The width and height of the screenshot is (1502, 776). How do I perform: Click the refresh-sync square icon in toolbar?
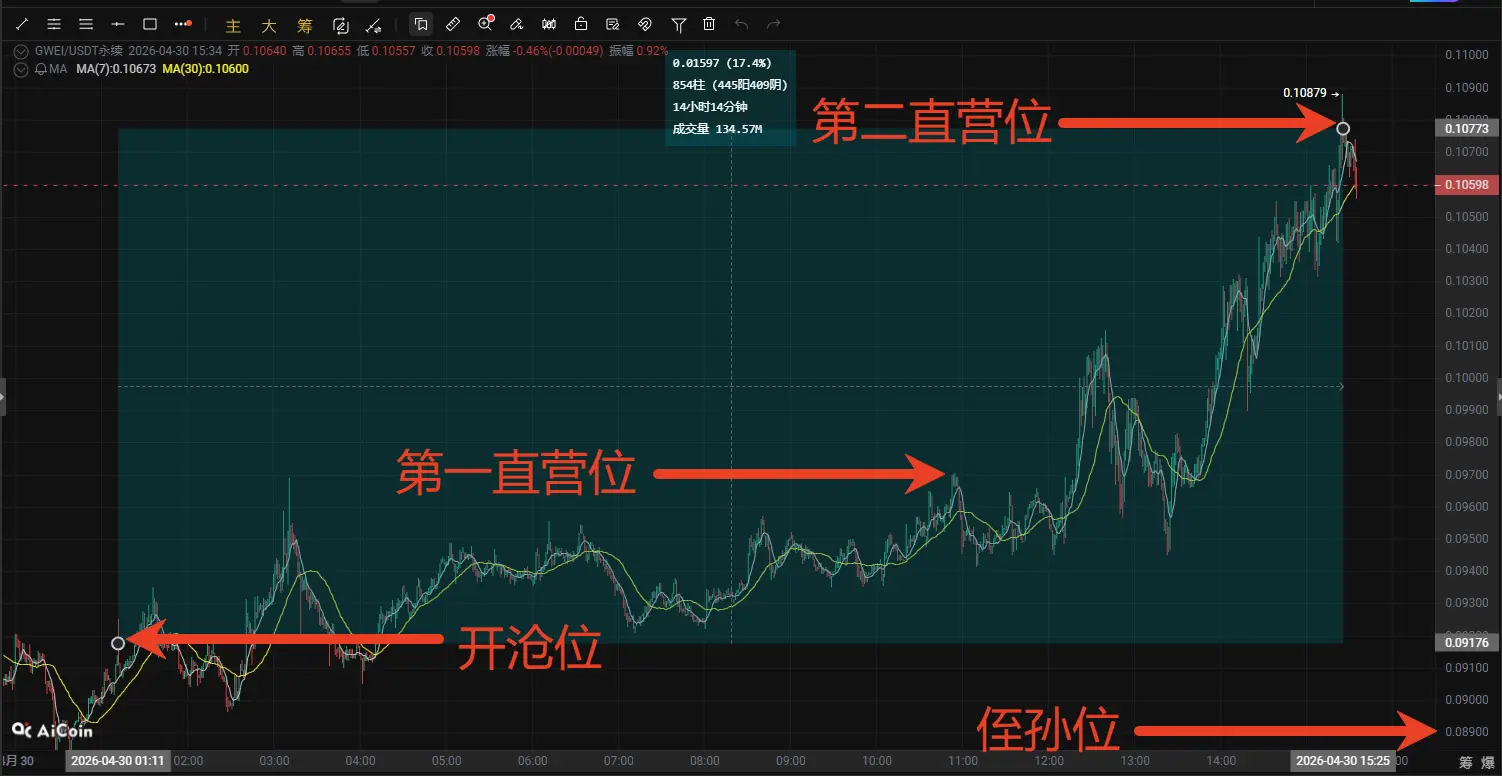click(341, 24)
